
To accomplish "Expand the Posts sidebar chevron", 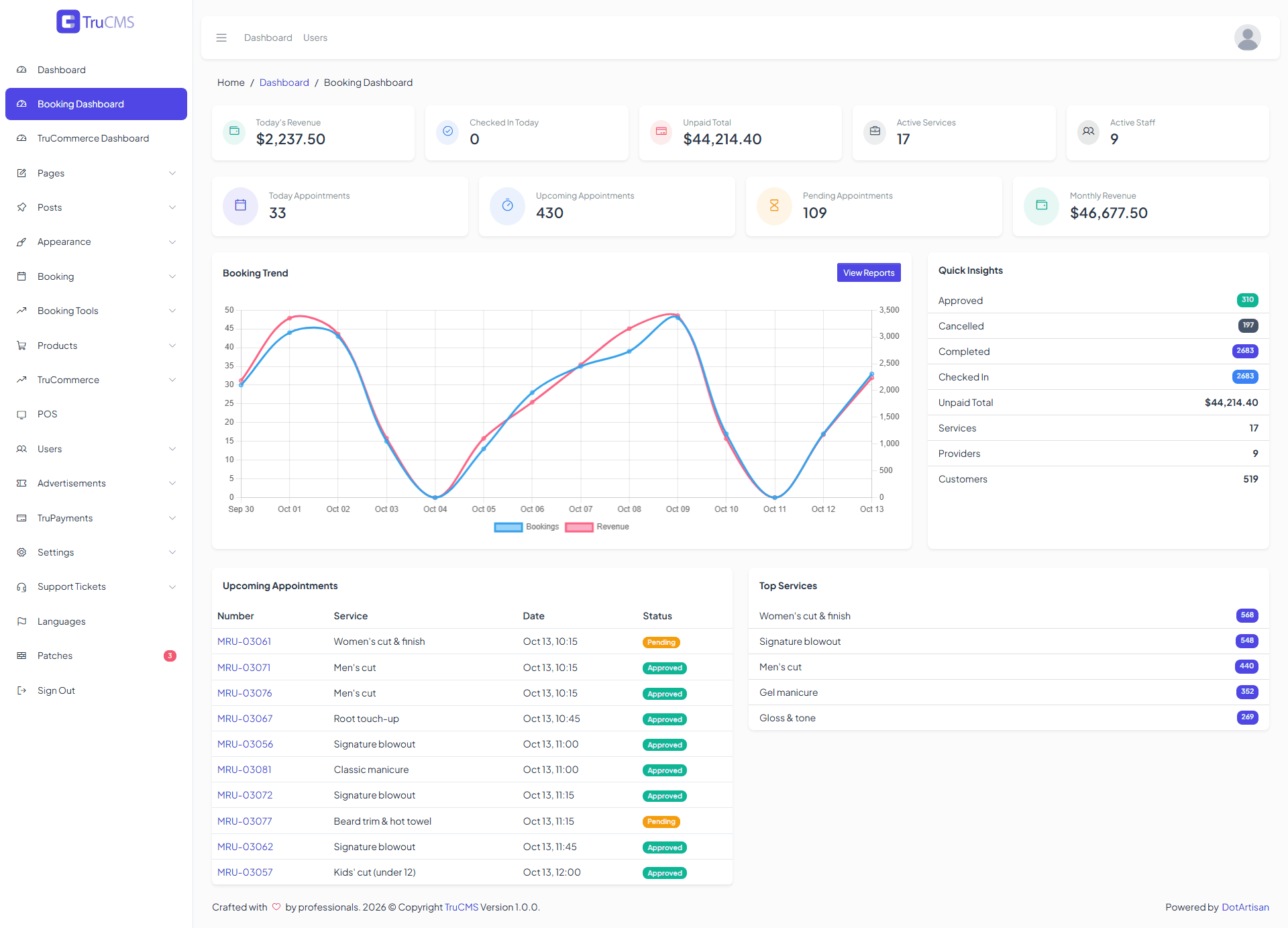I will point(172,207).
